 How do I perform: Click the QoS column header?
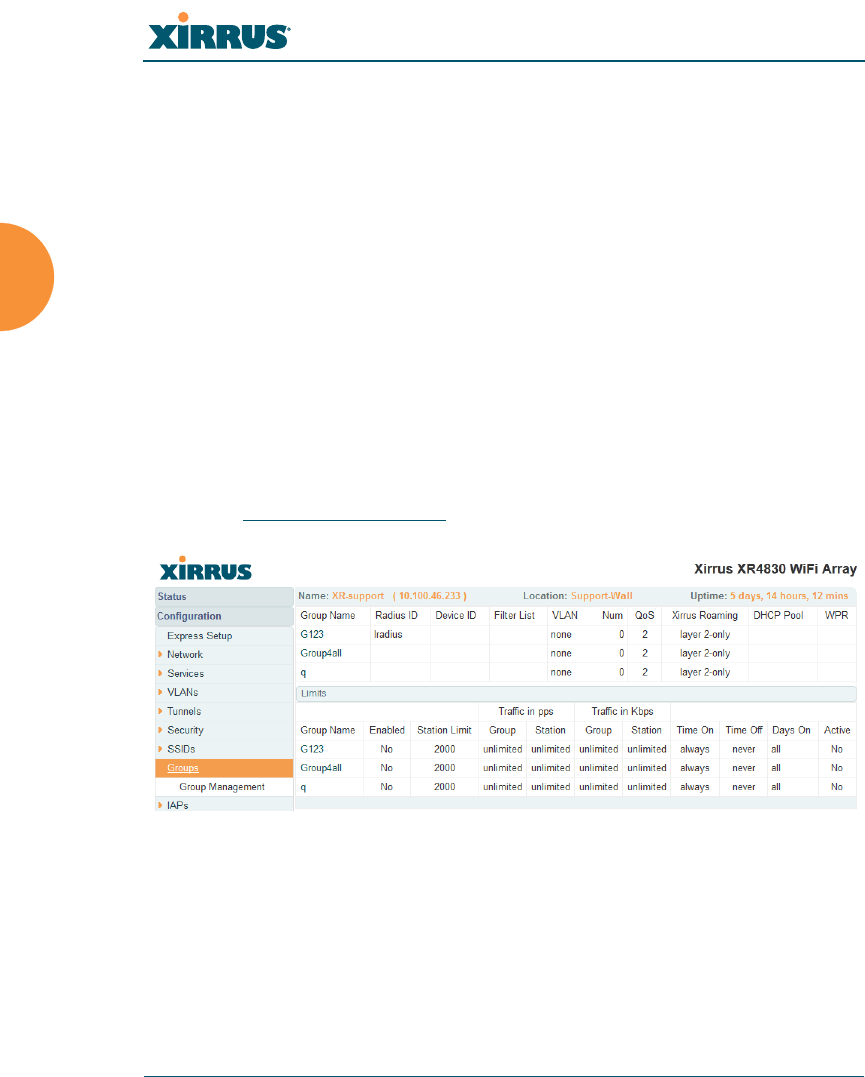pyautogui.click(x=644, y=615)
